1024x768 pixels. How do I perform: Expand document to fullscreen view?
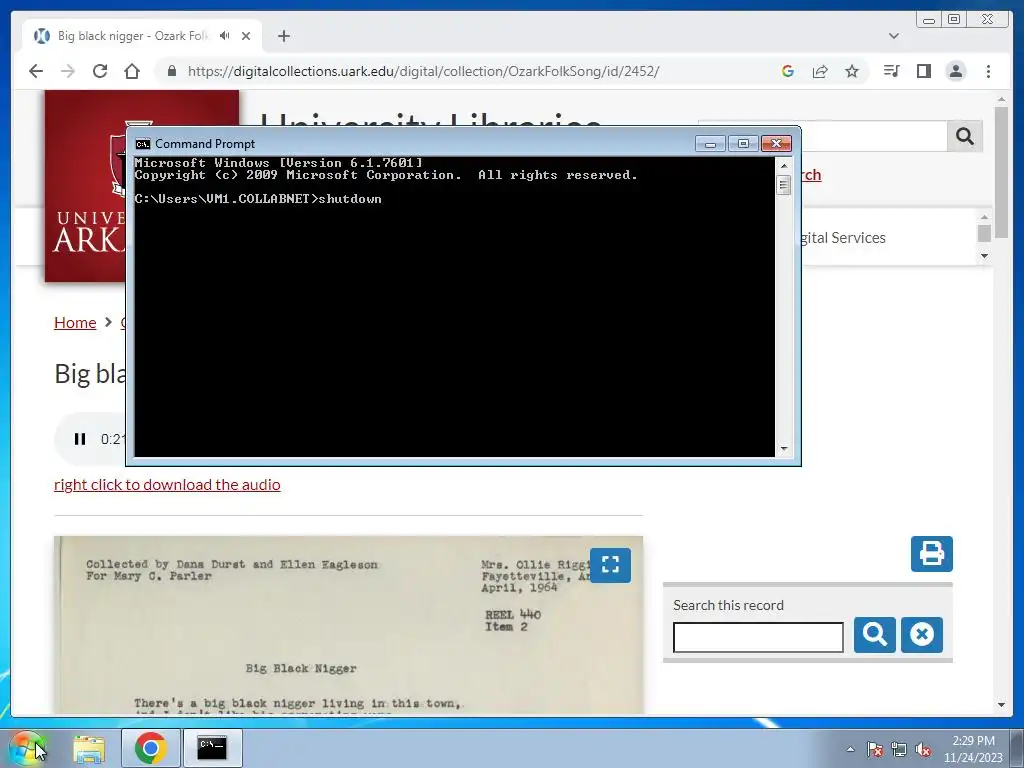pyautogui.click(x=610, y=565)
